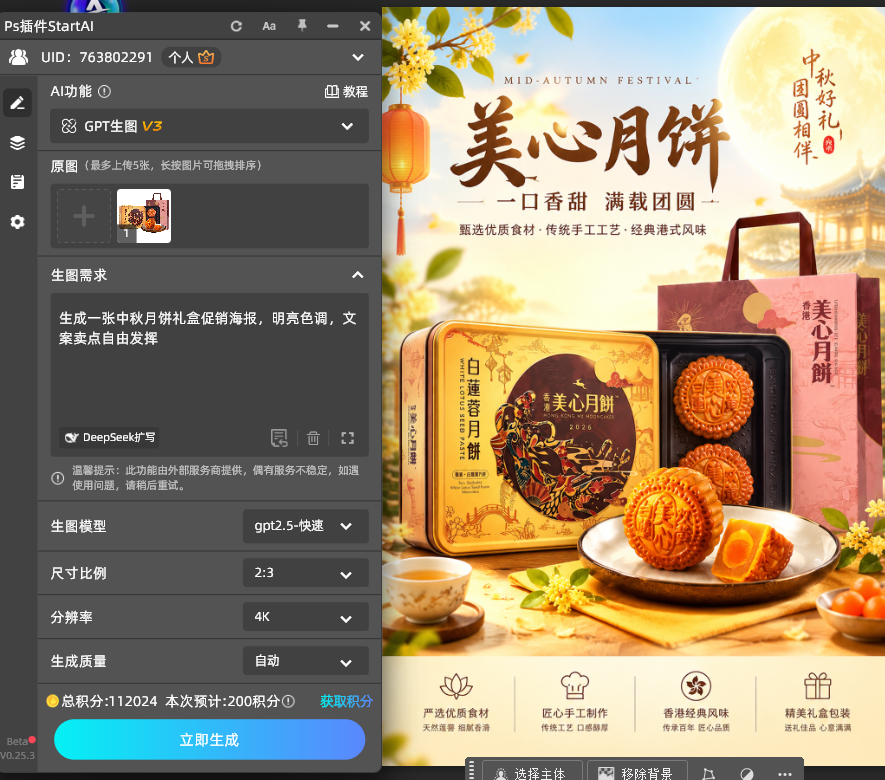Click the 获取积分 link
Image resolution: width=885 pixels, height=780 pixels.
(x=346, y=701)
